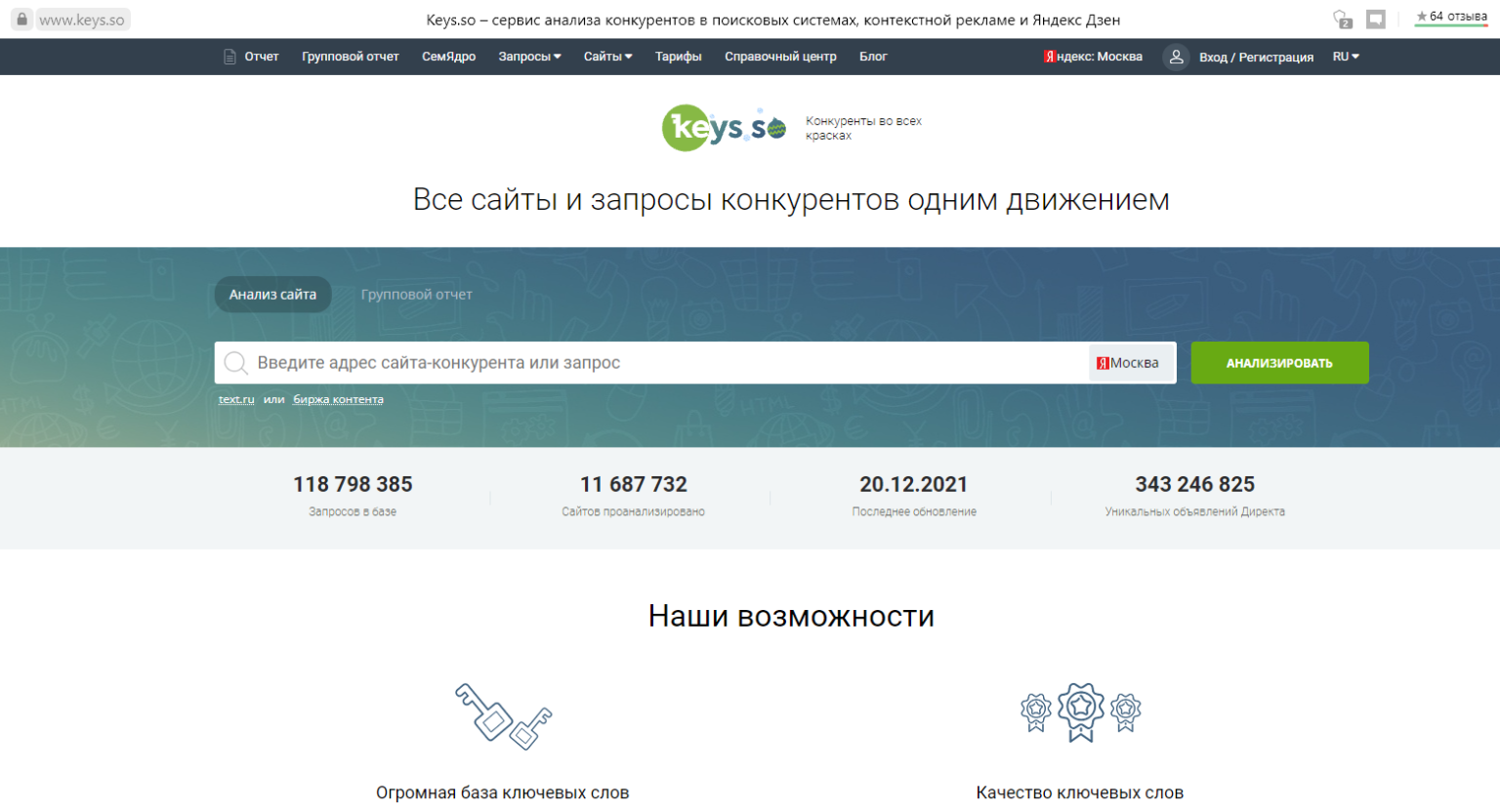Open the browser extension icon with badge 2
The image size is (1500, 812).
[x=1343, y=19]
